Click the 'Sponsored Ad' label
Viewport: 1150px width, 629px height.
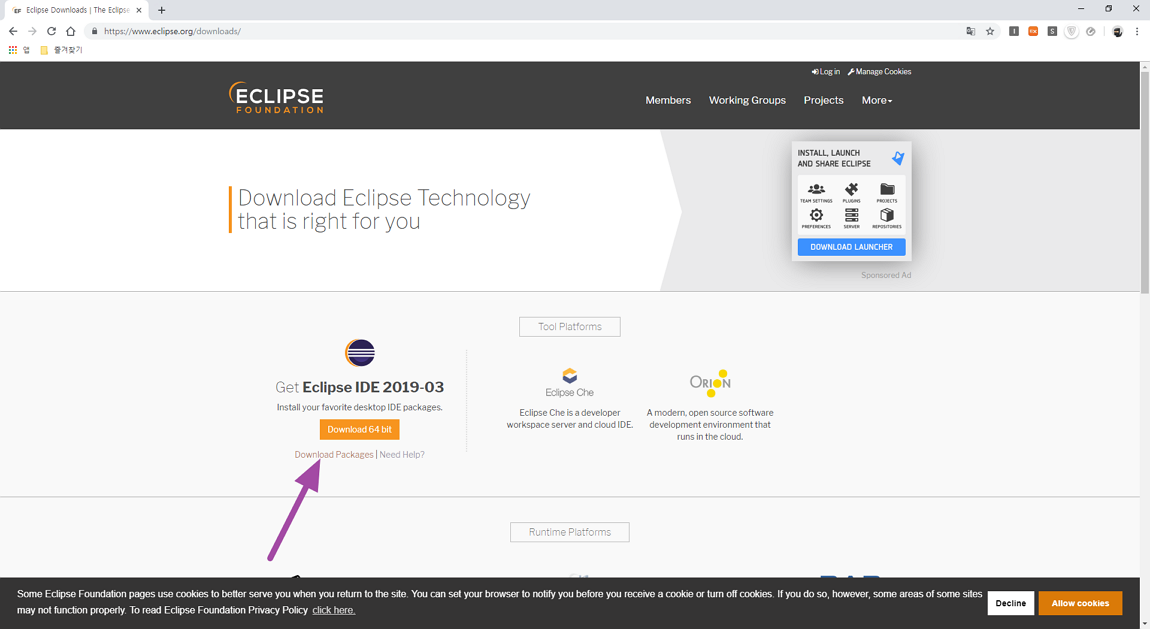886,276
